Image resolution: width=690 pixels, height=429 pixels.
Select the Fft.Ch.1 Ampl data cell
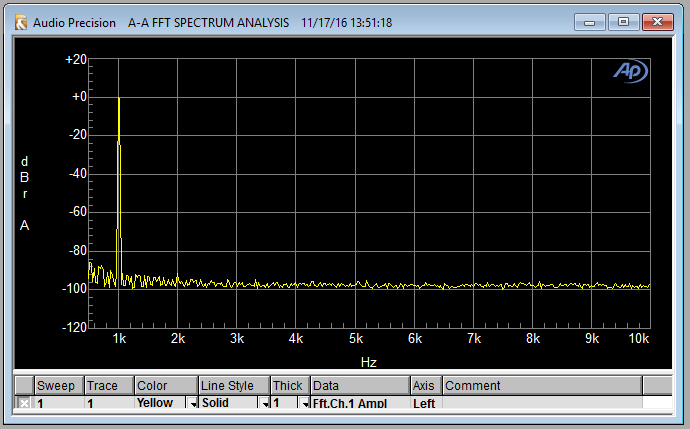tap(360, 403)
